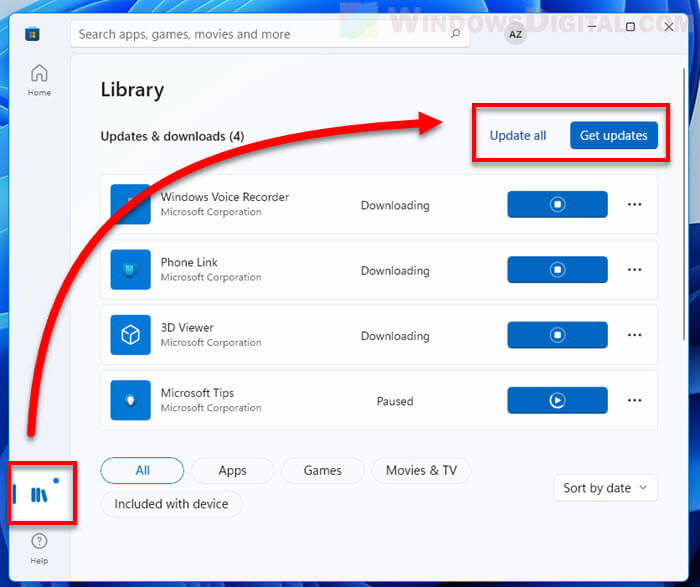
Task: Click the Microsoft Store logo icon
Action: 32,34
